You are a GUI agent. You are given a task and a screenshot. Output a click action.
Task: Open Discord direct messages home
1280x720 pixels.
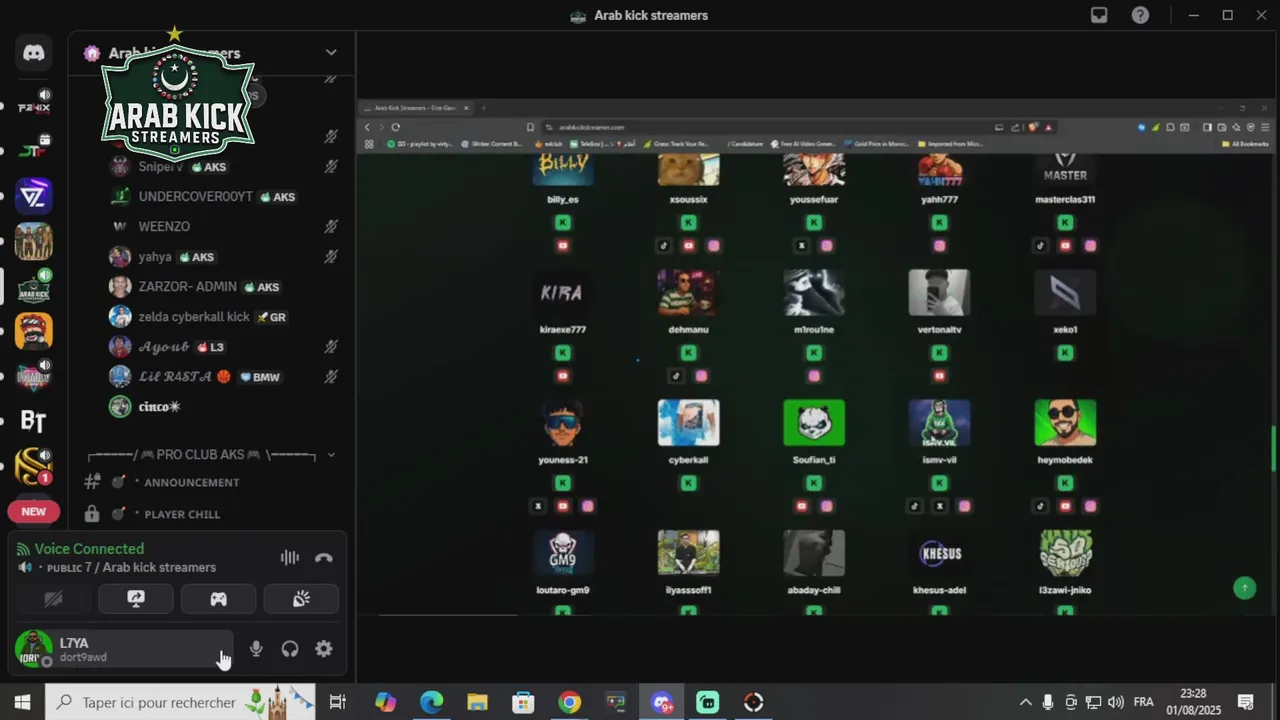(34, 53)
